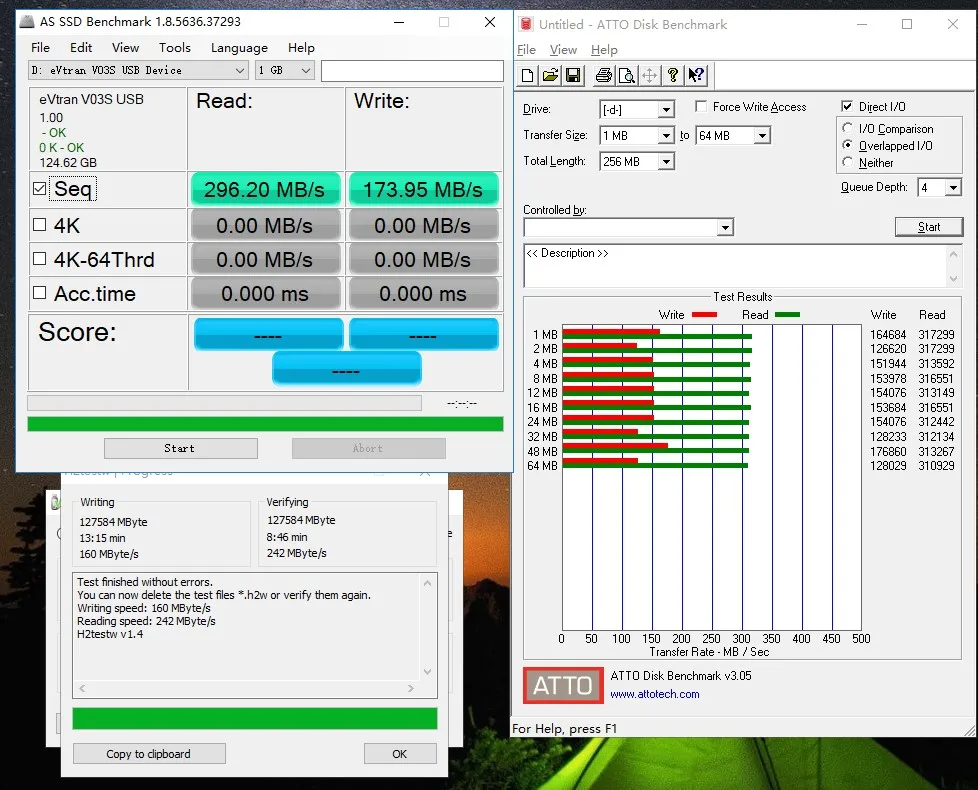Click the green AS SSD progress bar
This screenshot has height=790, width=978.
(265, 424)
